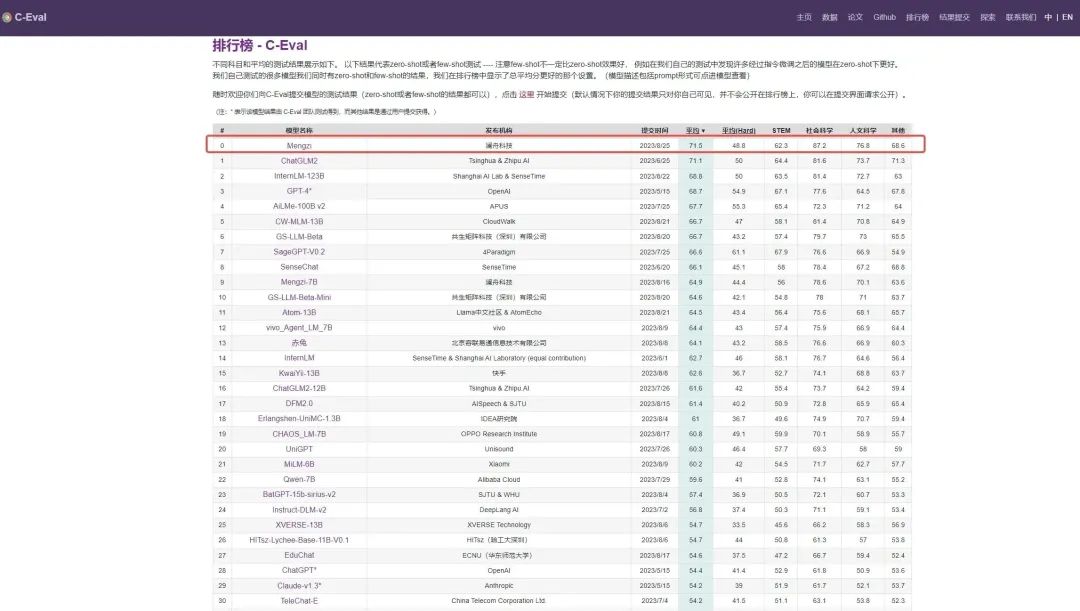
Task: Open the Qwen-7B model entry
Action: tap(299, 479)
